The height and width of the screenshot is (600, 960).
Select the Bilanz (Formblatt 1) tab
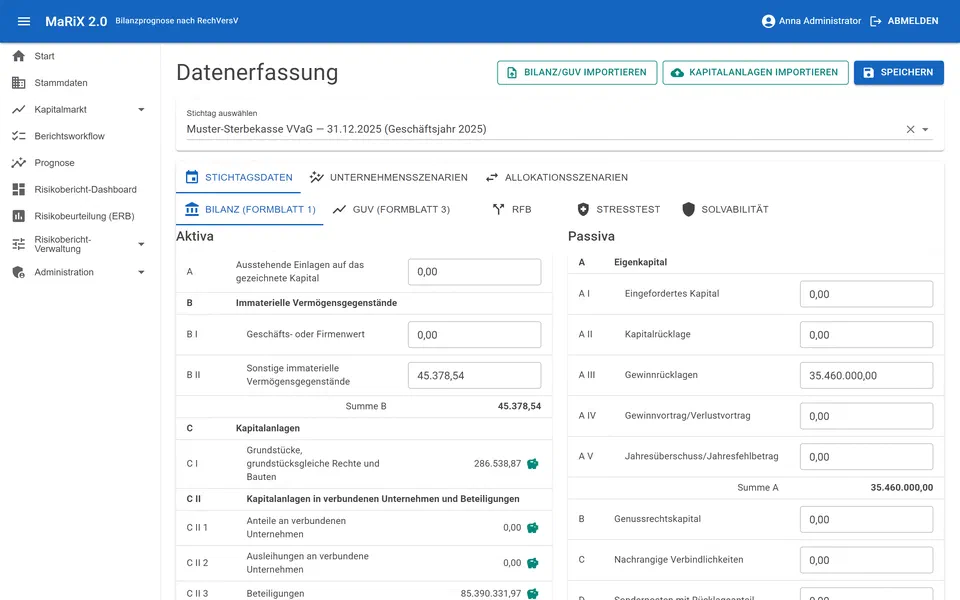click(250, 209)
